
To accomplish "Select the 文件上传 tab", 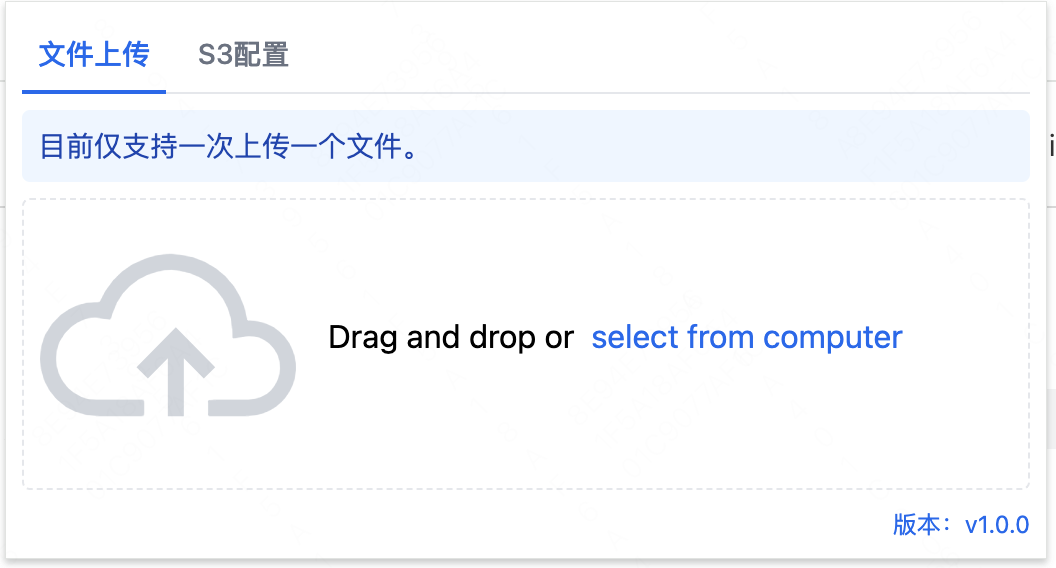I will click(94, 54).
